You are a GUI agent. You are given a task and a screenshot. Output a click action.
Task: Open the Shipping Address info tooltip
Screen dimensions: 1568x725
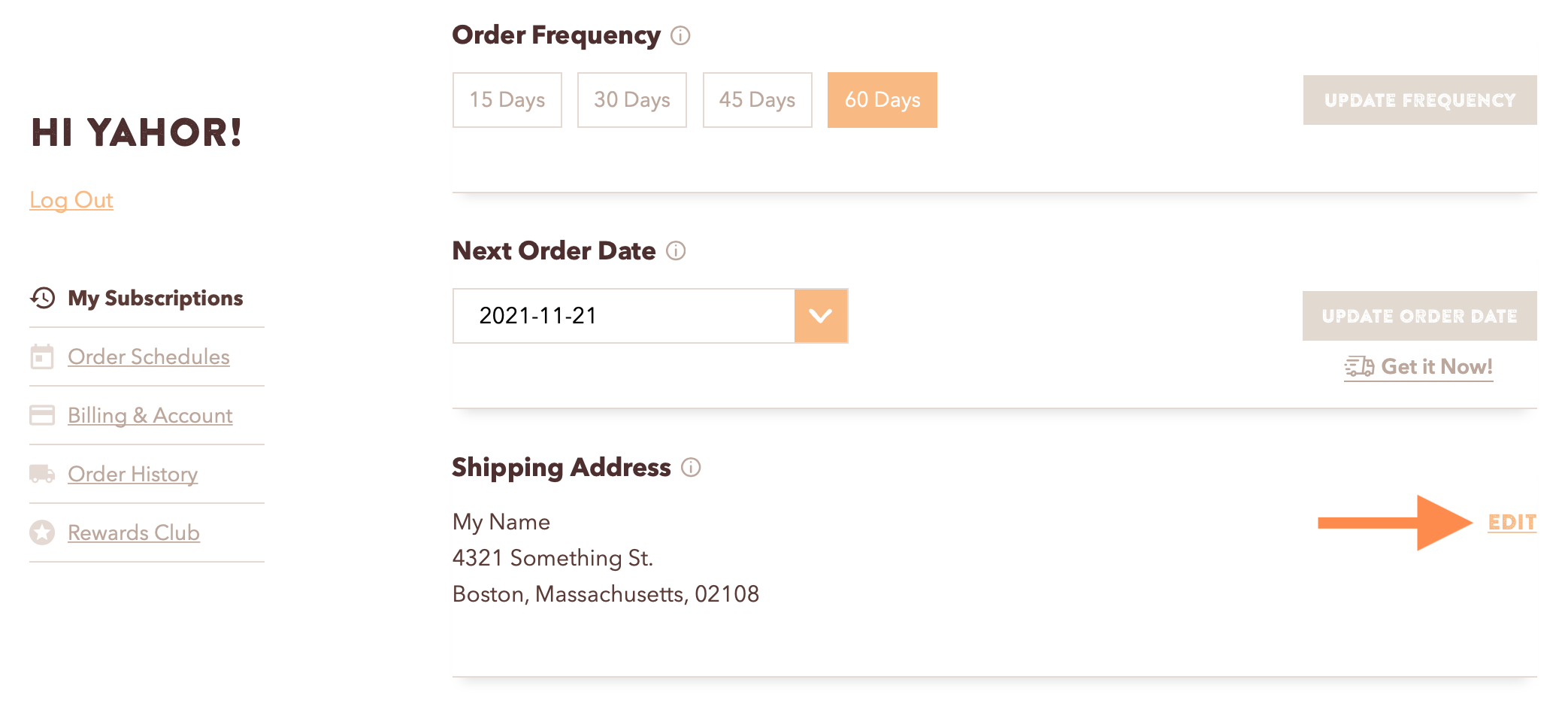coord(692,468)
